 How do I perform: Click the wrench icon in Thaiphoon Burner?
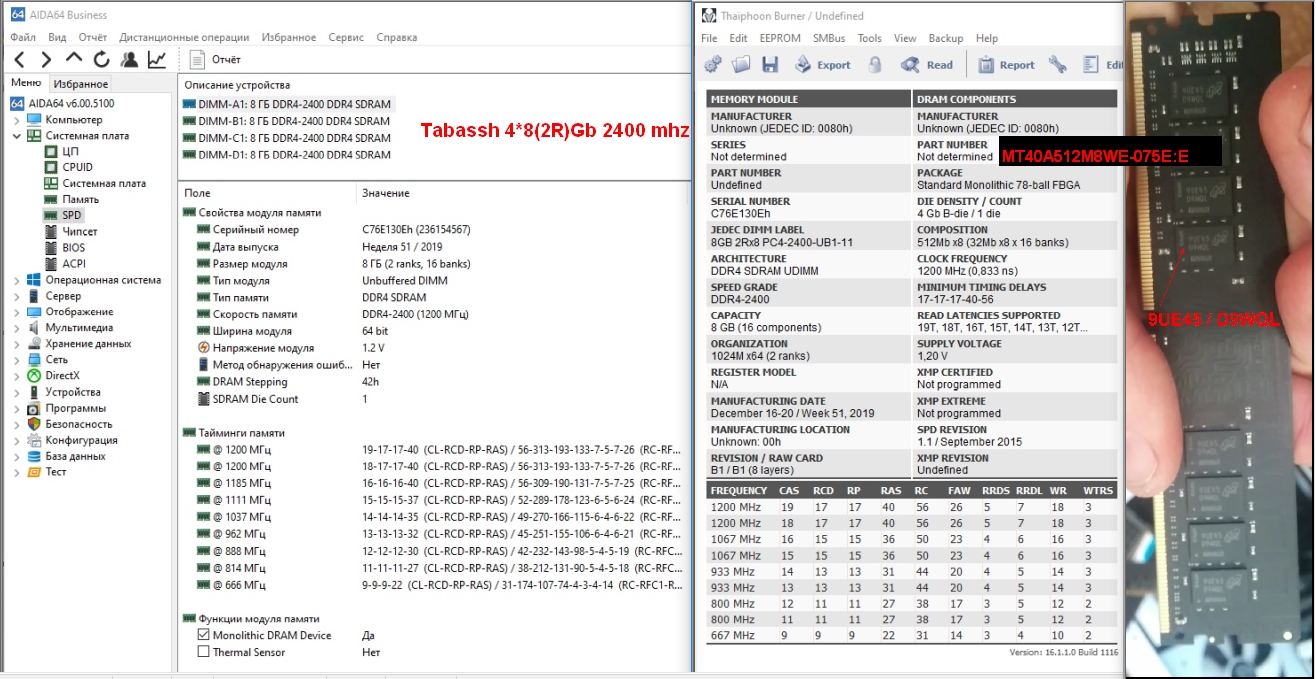point(1057,65)
